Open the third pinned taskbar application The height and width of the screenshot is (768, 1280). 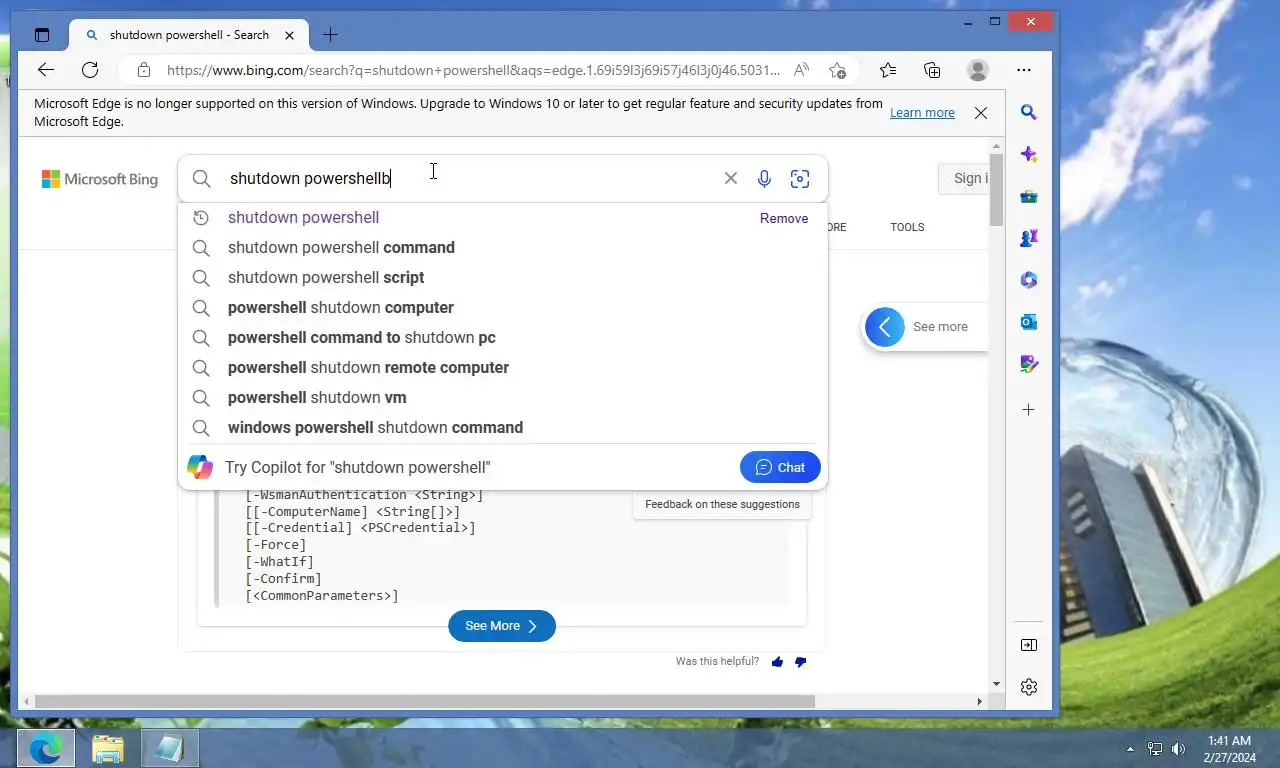[x=170, y=748]
